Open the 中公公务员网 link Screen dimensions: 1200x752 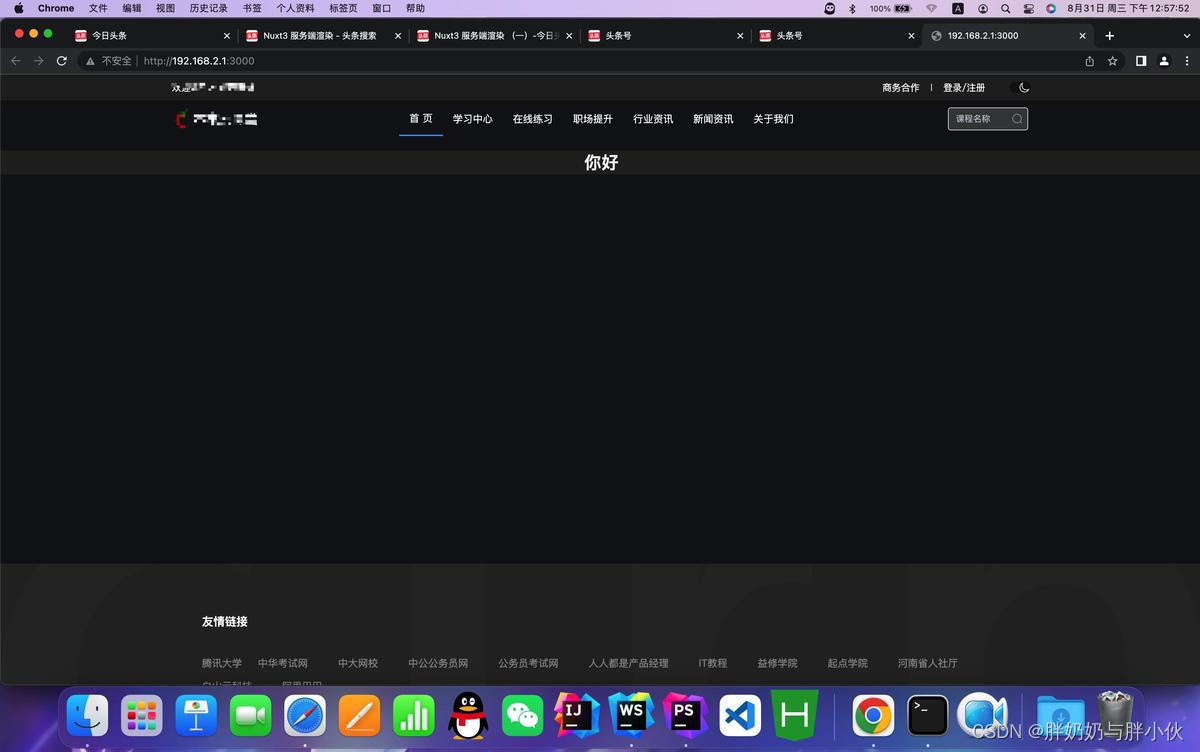point(438,663)
